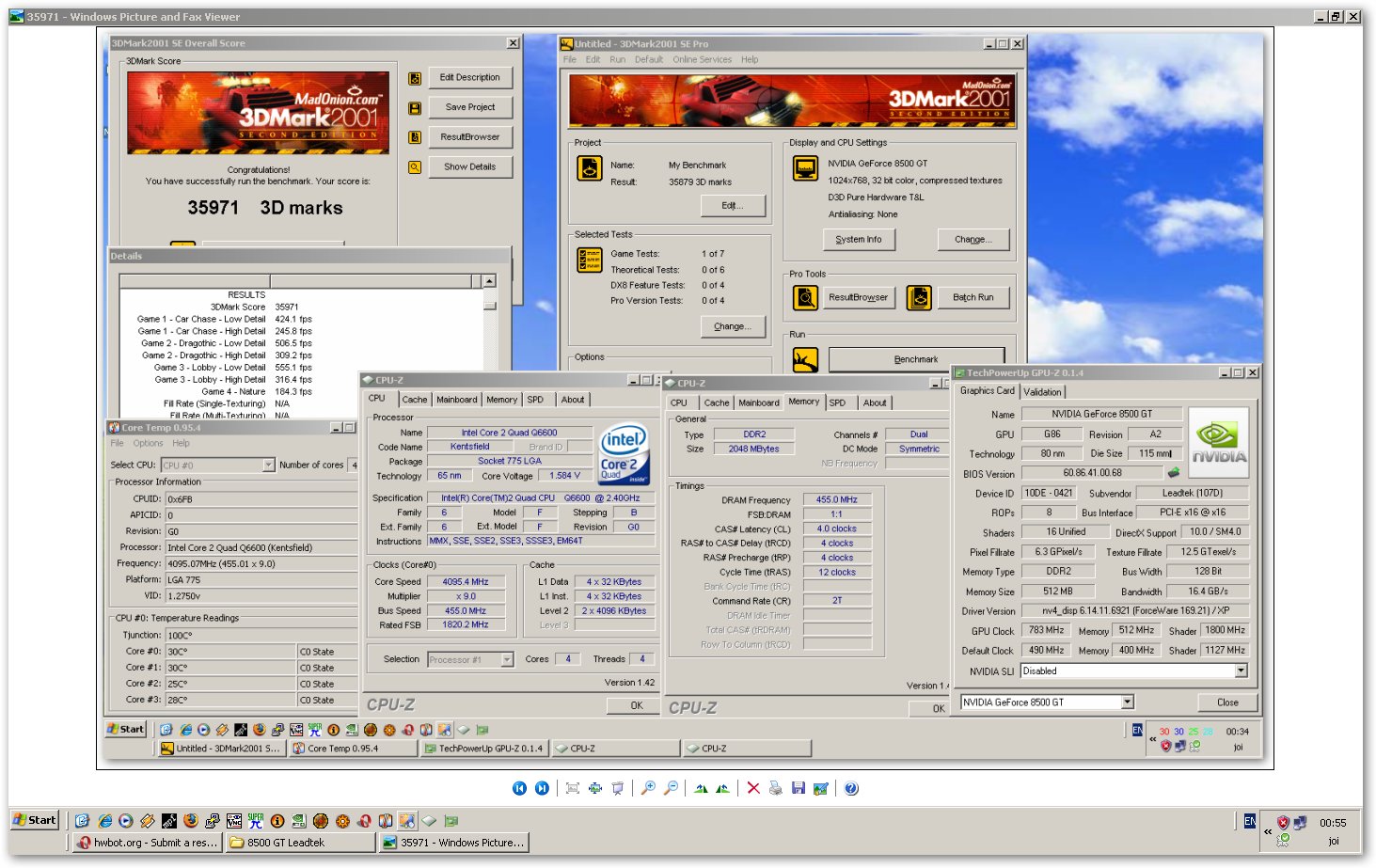
Task: Rotate the picture clockwise
Action: pos(701,788)
